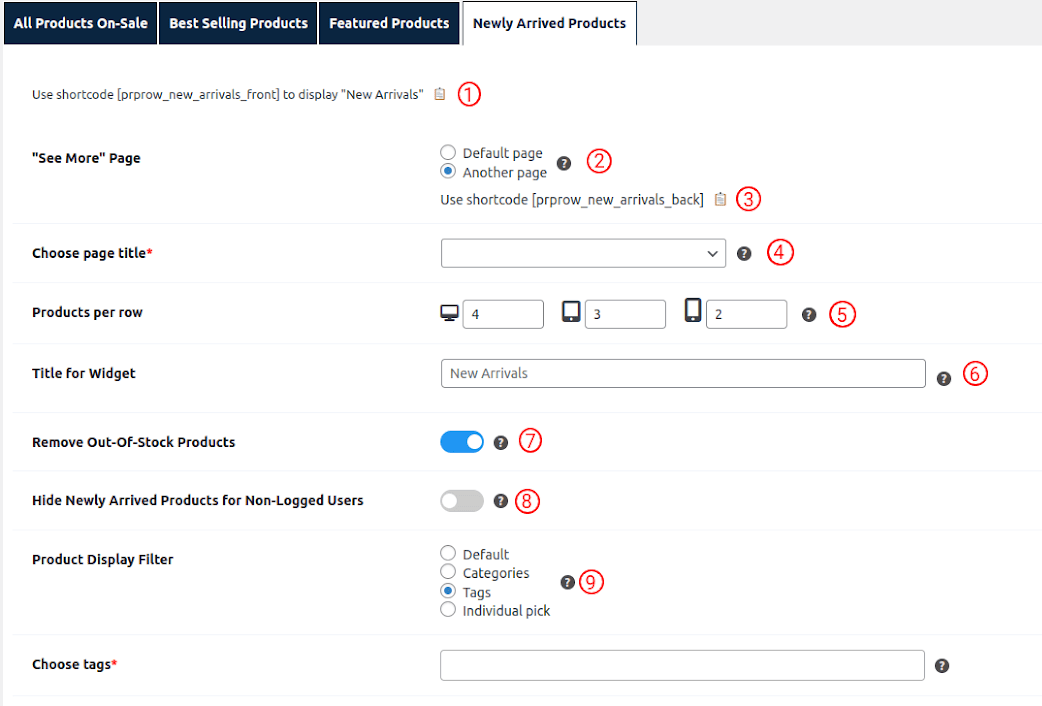Viewport: 1042px width, 706px height.
Task: Open help tooltip for Products per row
Action: [809, 314]
